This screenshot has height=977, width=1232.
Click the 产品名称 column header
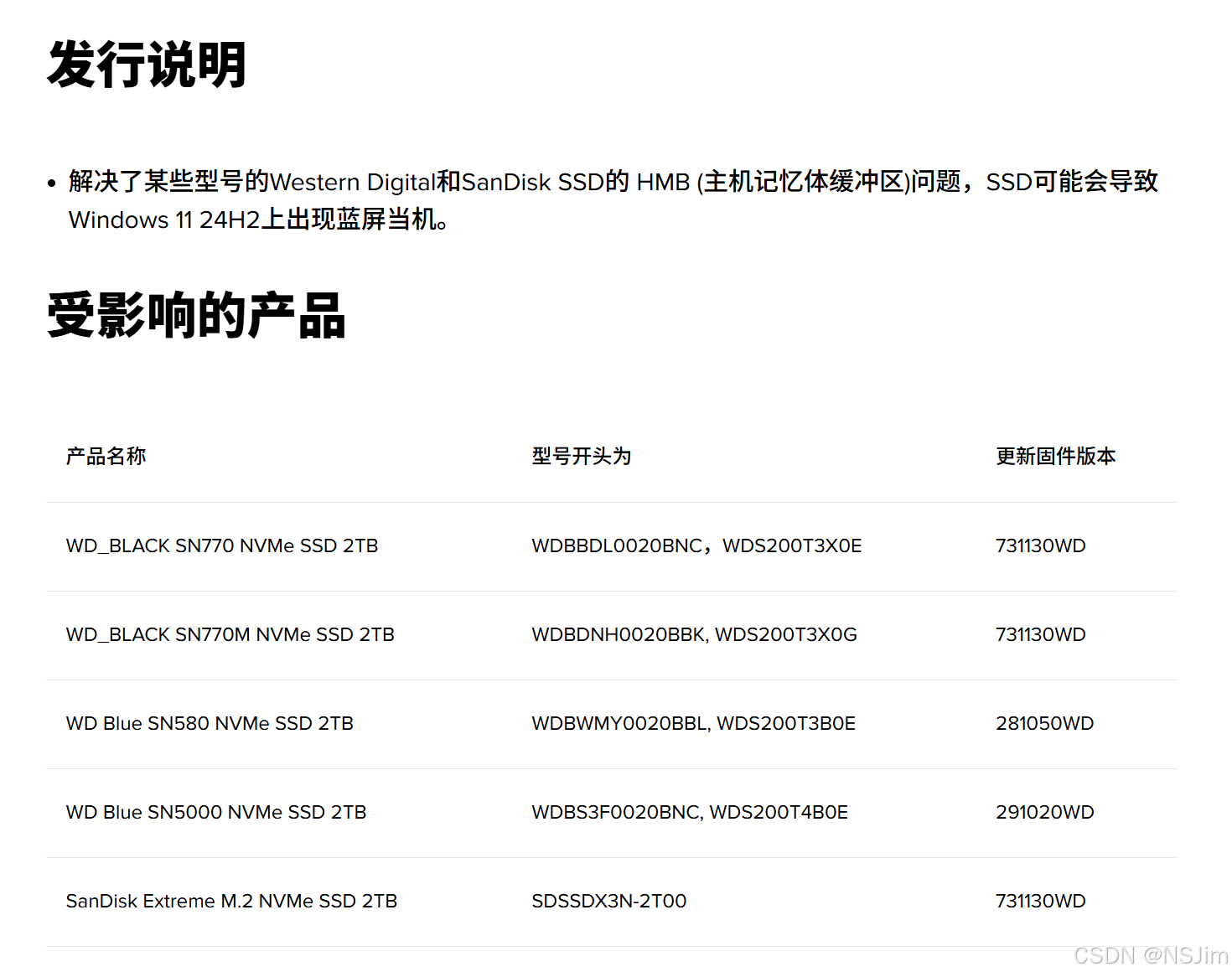click(106, 456)
